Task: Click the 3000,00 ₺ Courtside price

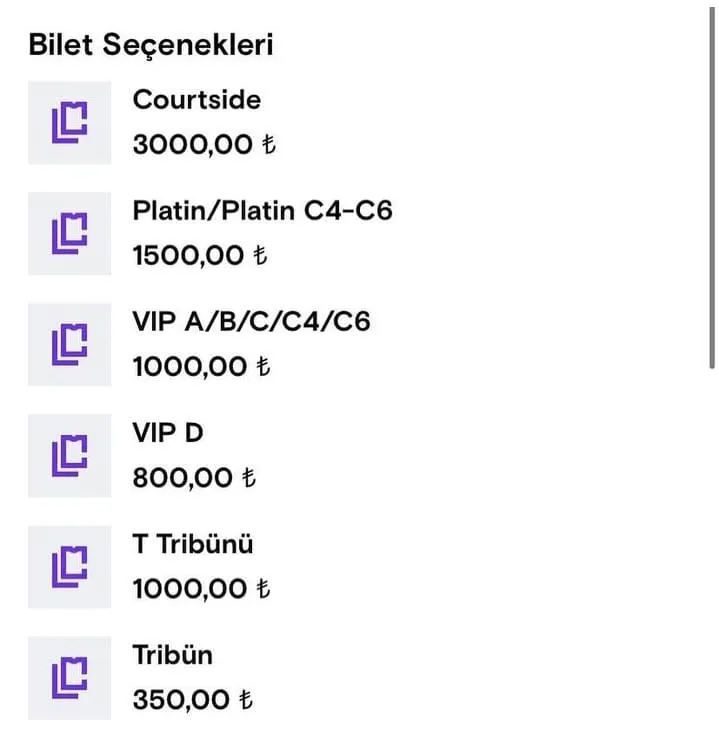Action: 203,145
